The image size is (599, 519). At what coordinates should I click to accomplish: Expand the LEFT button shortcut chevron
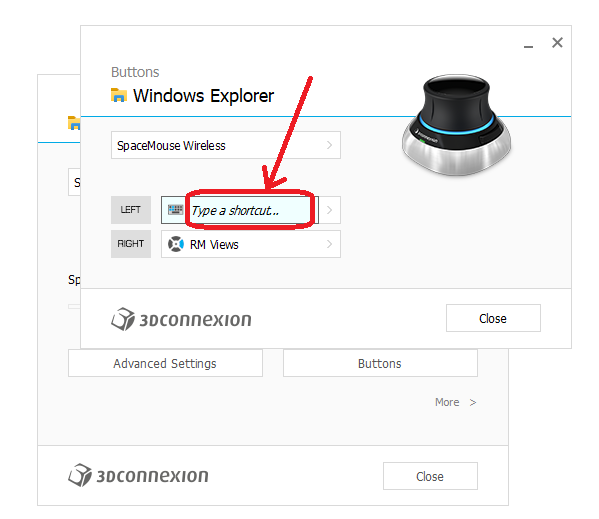point(329,210)
